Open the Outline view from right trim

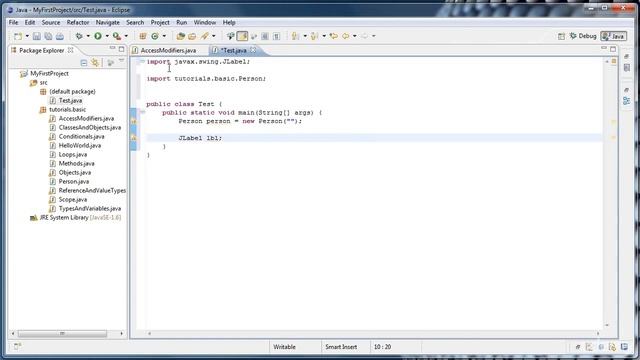[627, 100]
